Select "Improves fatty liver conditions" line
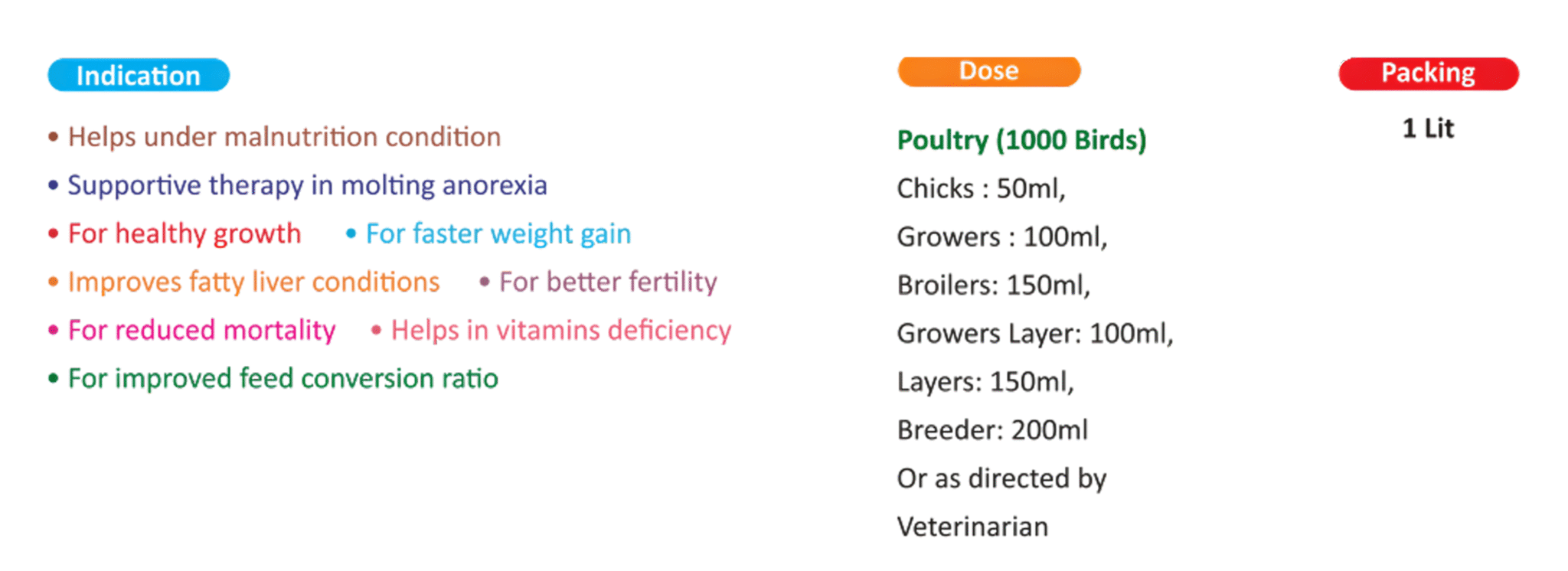Screen dimensions: 1568x571 tap(253, 282)
